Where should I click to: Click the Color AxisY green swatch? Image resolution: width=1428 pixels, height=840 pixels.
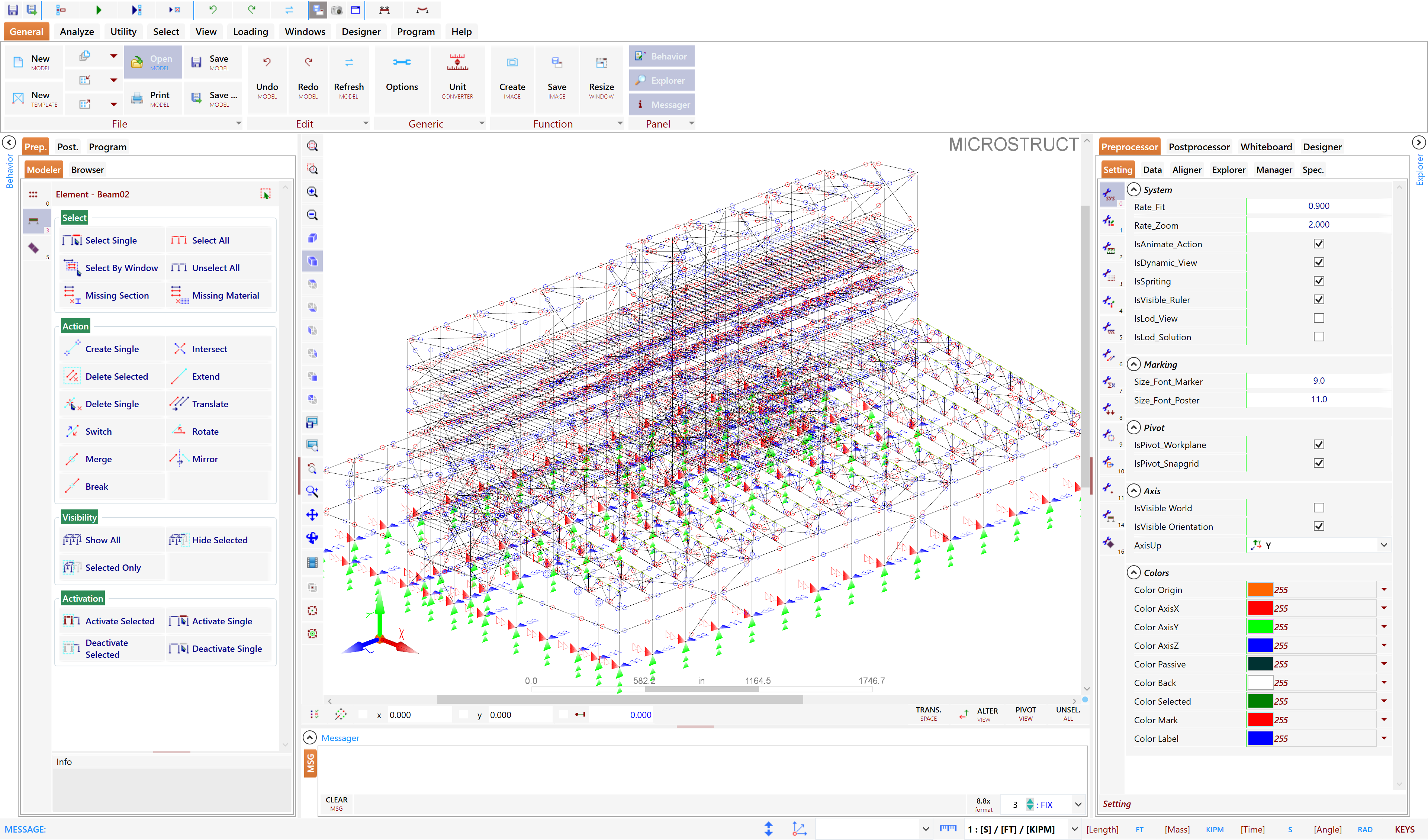1260,627
